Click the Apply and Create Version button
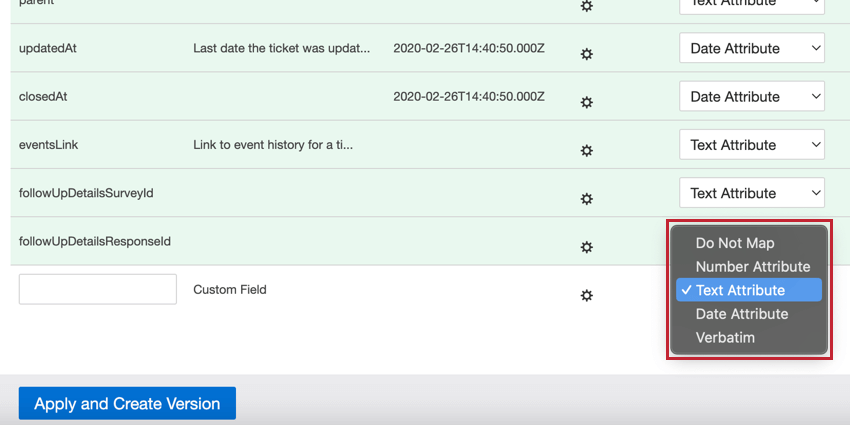Screen dimensions: 850x425 pyautogui.click(x=127, y=404)
